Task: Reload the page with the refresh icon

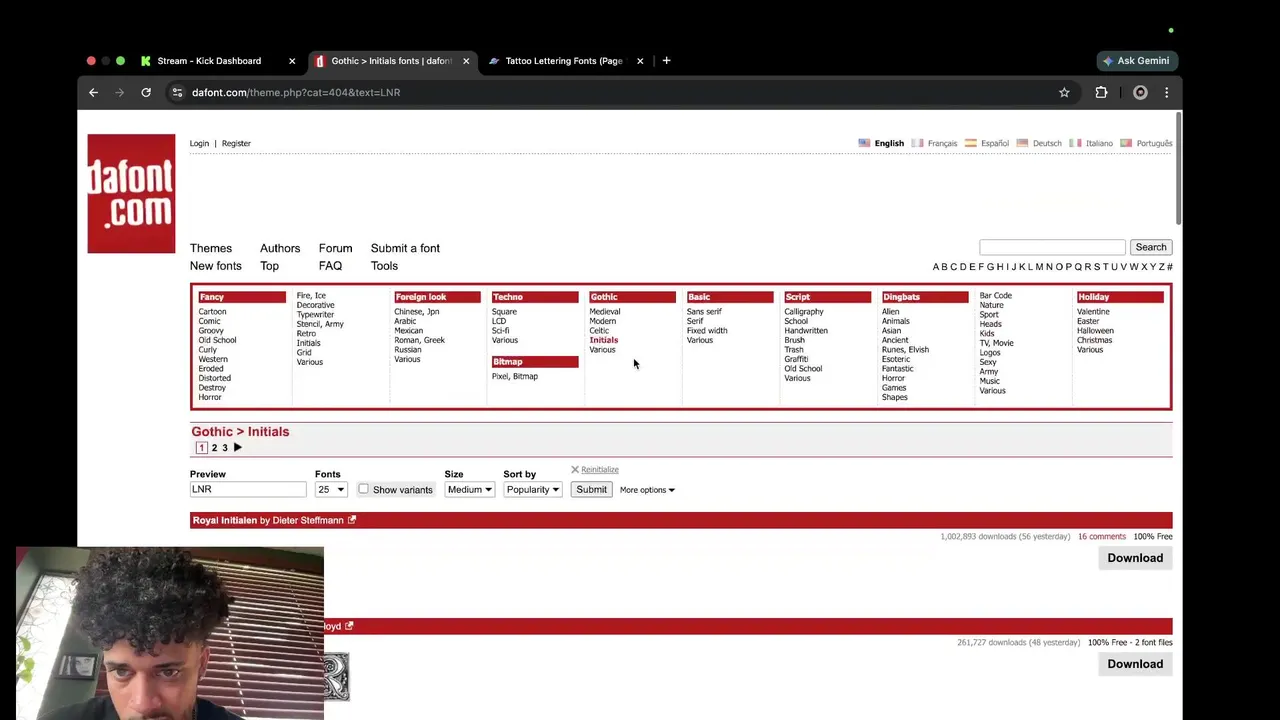Action: [x=146, y=92]
